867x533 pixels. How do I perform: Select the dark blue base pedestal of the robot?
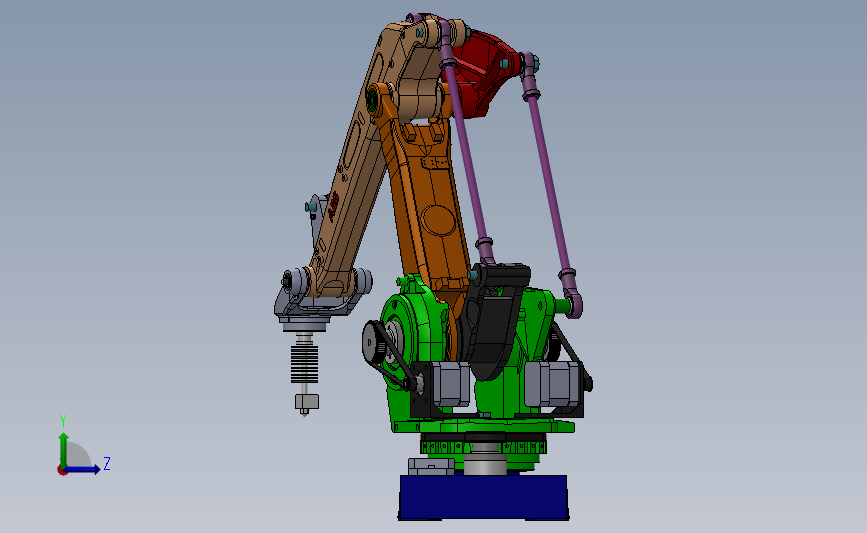tap(483, 497)
